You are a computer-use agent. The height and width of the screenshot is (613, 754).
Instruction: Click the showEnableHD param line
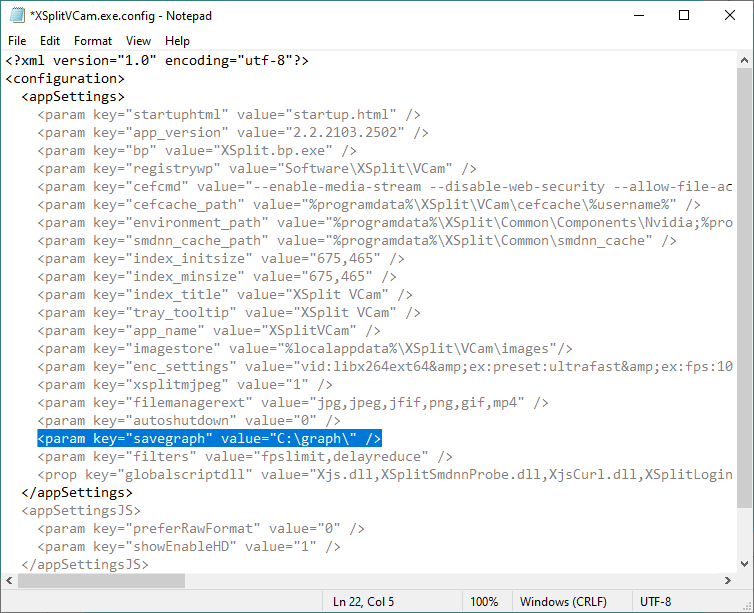(x=189, y=547)
